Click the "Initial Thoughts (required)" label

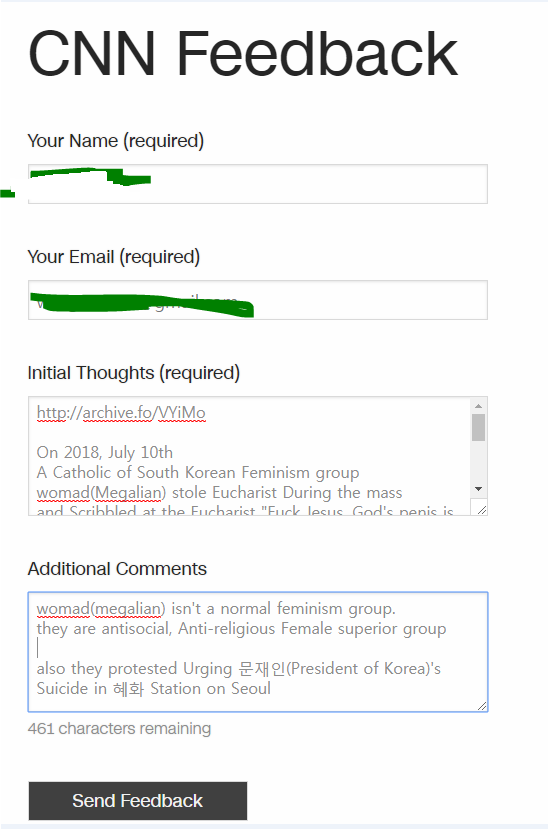[134, 373]
